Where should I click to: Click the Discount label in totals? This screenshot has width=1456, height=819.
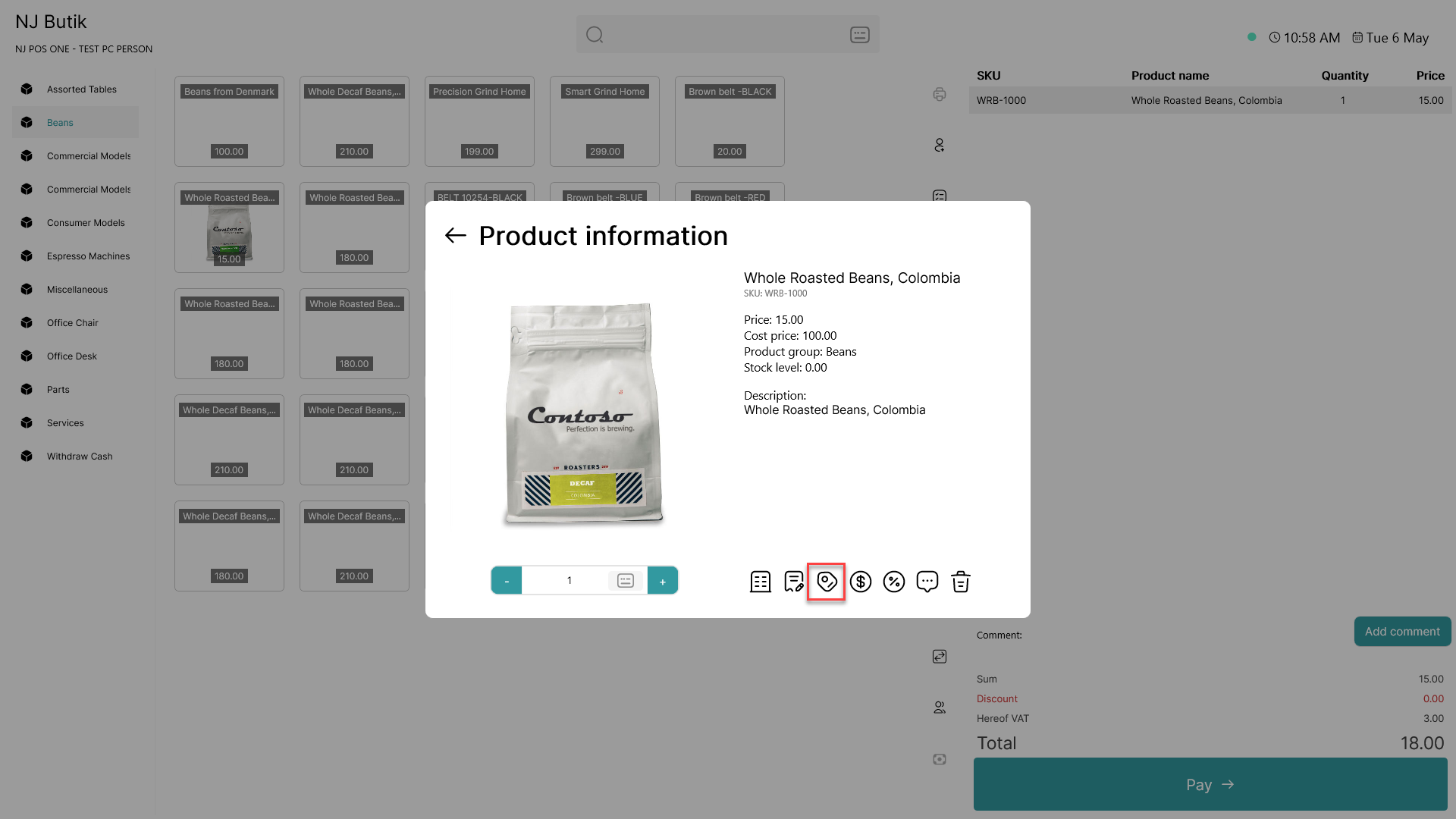pos(996,698)
